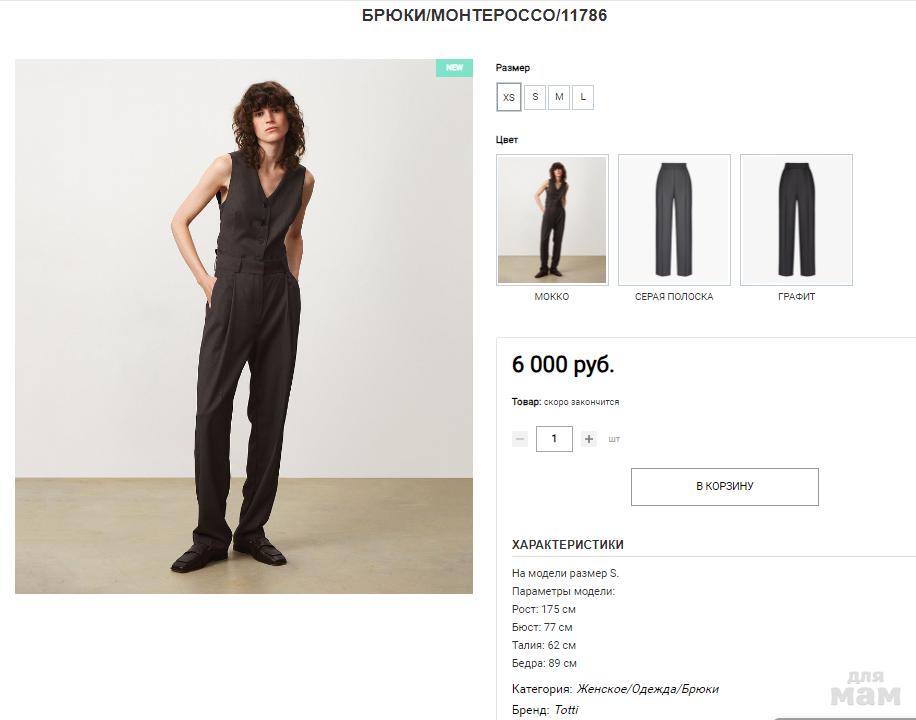Select size XS
The image size is (916, 720).
coord(509,97)
